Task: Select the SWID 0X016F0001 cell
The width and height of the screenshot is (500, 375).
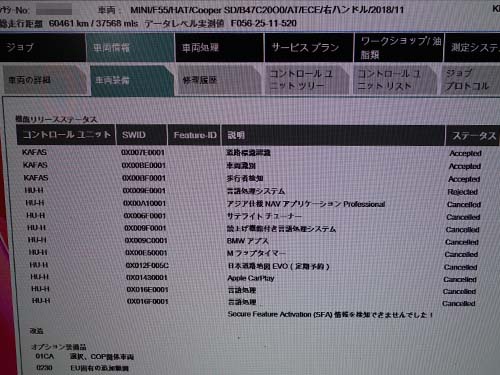Action: click(147, 301)
